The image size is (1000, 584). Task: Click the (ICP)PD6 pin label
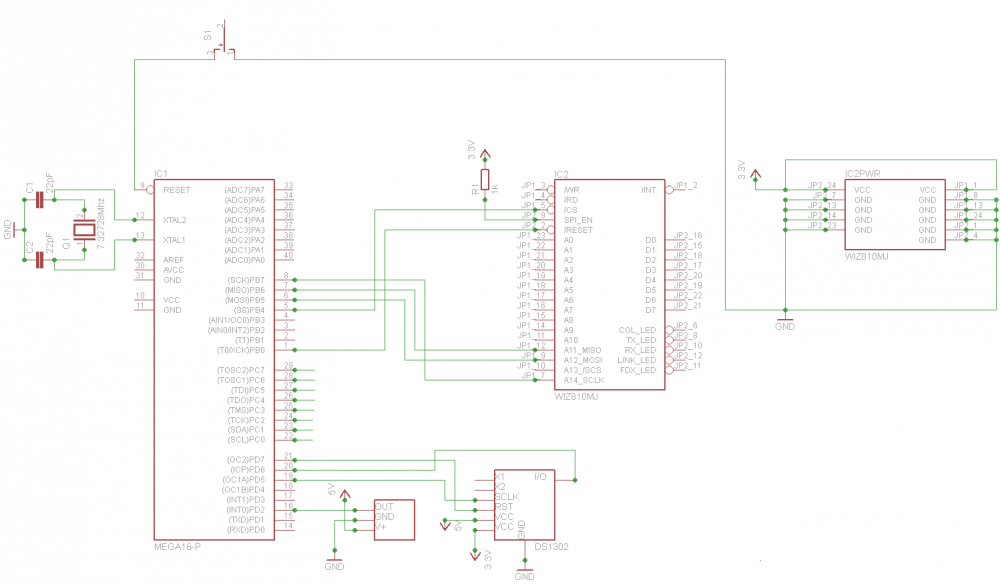[247, 470]
